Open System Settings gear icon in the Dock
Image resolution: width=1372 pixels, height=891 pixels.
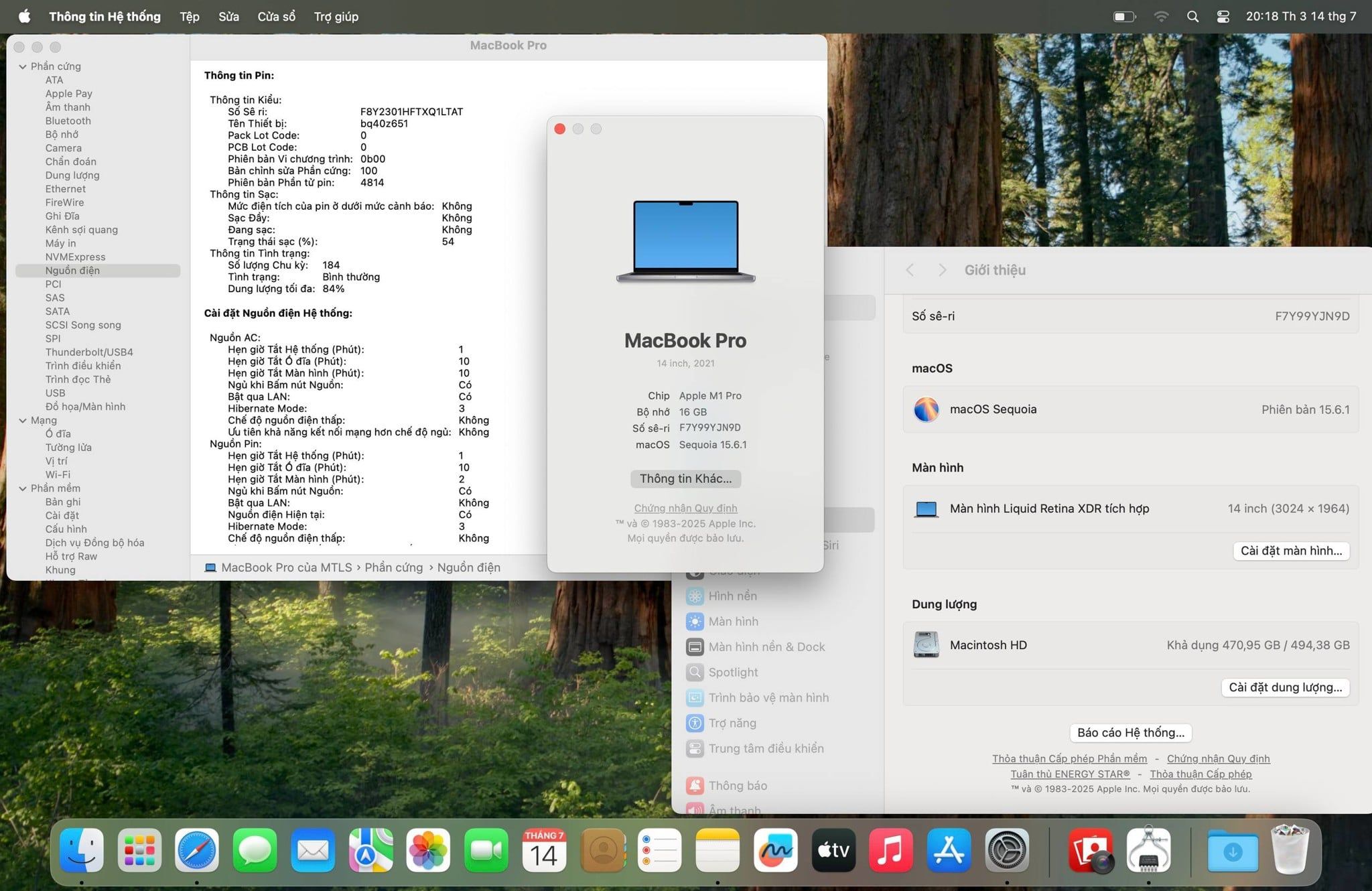(x=1007, y=850)
